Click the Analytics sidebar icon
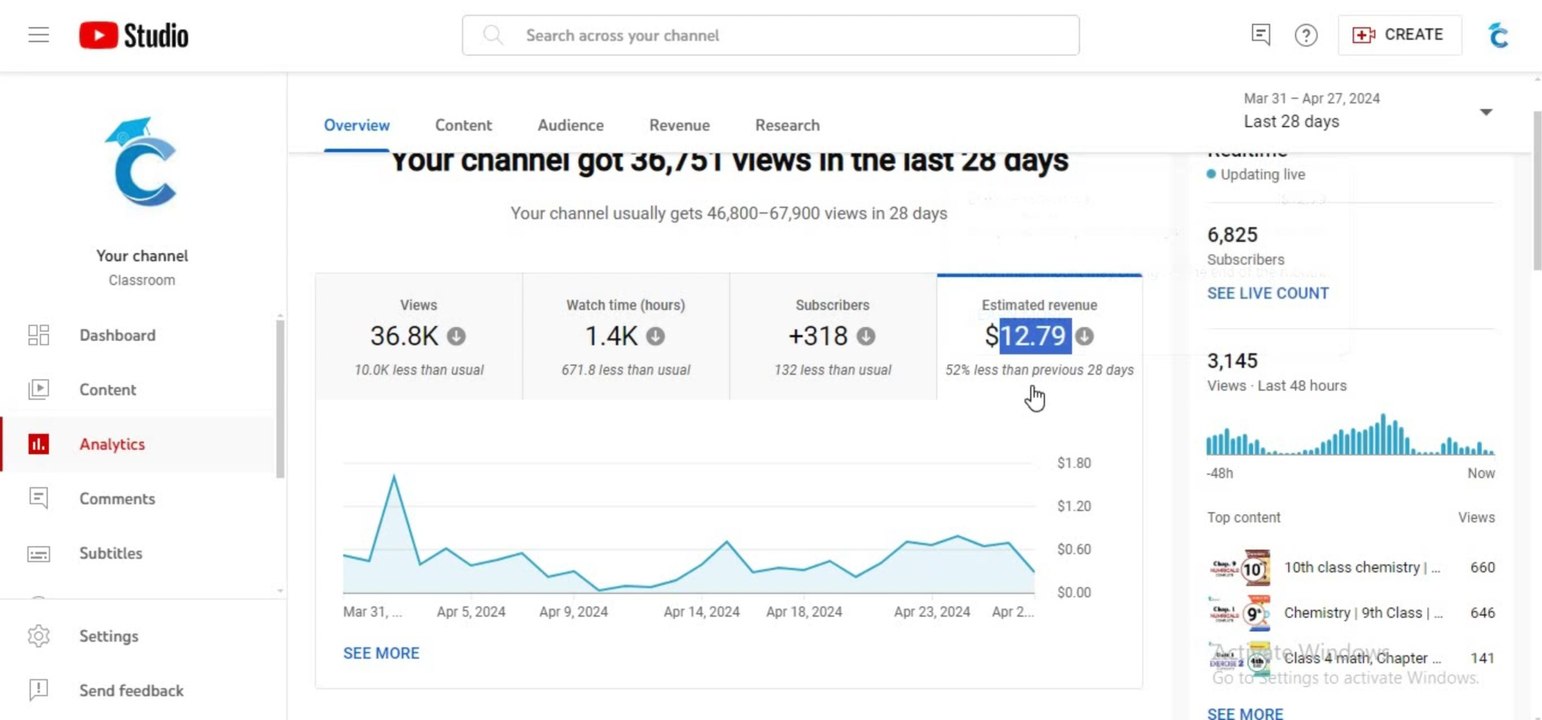Screen dimensions: 1542x720 tap(38, 444)
